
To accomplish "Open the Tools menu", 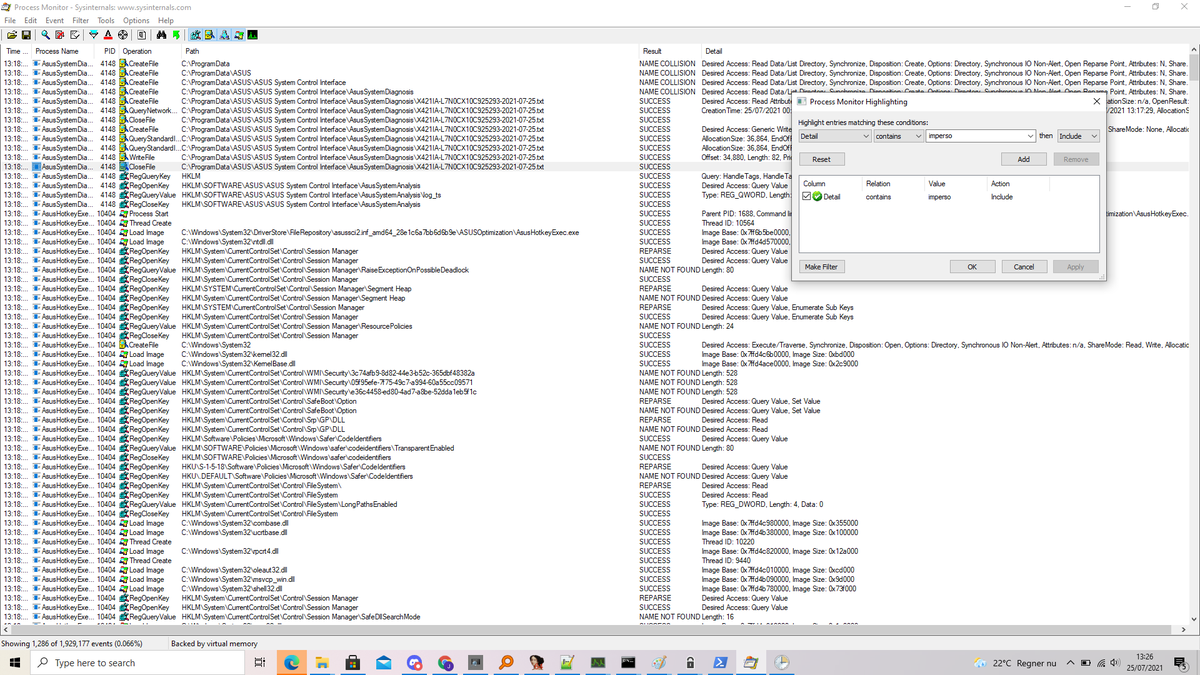I will [106, 20].
